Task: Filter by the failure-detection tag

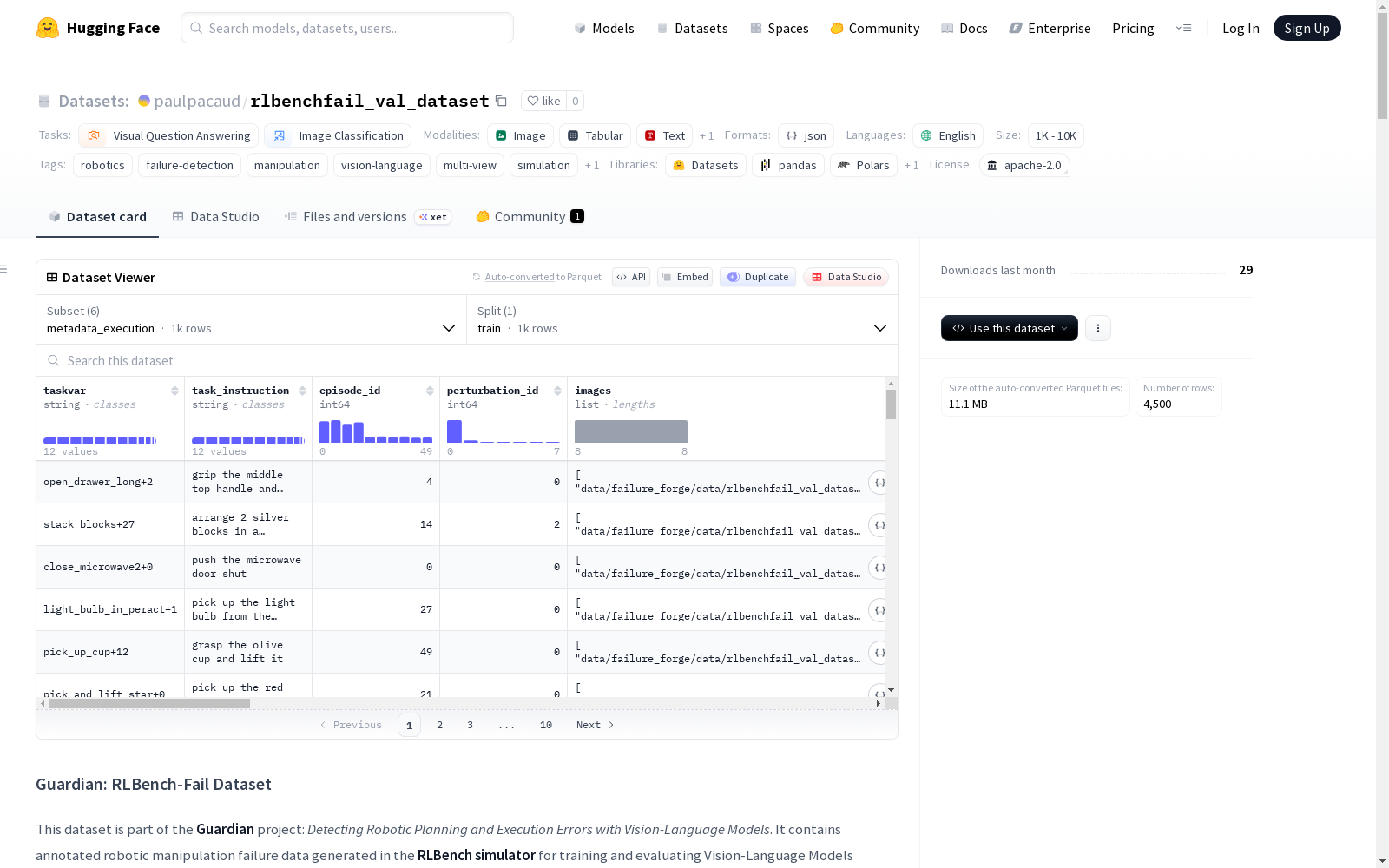Action: (189, 165)
